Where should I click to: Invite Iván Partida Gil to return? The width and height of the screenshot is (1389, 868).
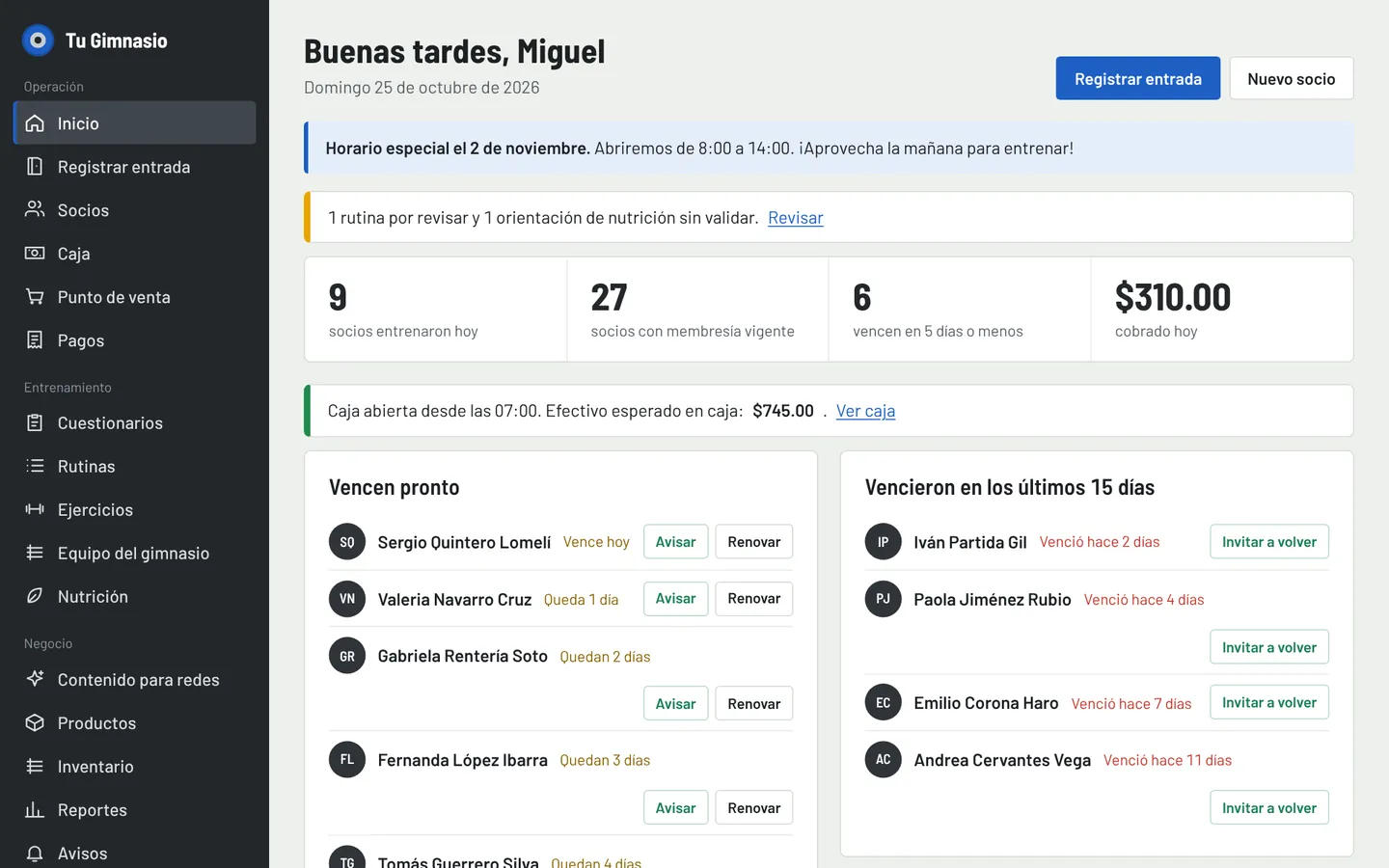[x=1269, y=542]
